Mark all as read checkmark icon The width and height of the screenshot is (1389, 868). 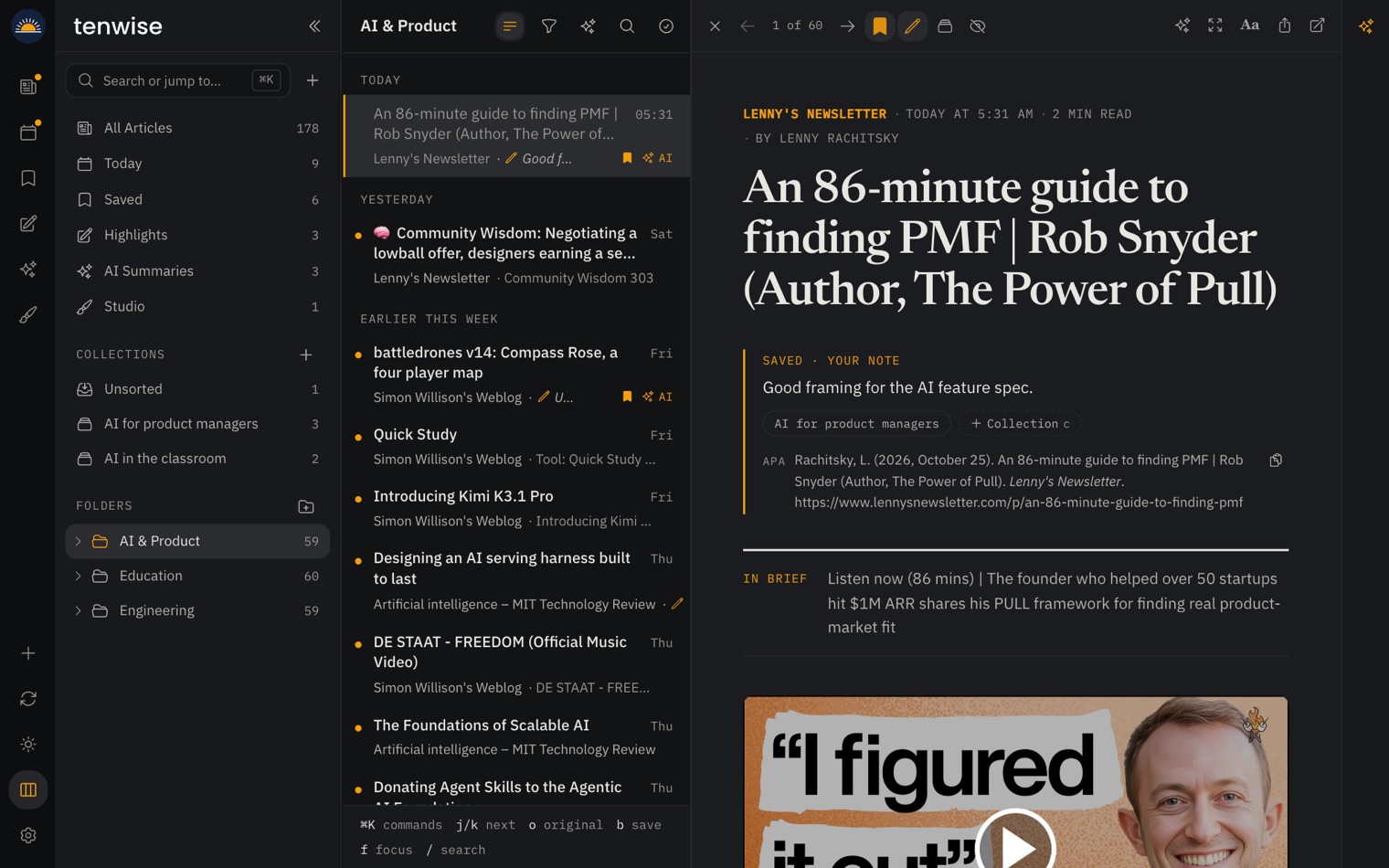point(666,26)
